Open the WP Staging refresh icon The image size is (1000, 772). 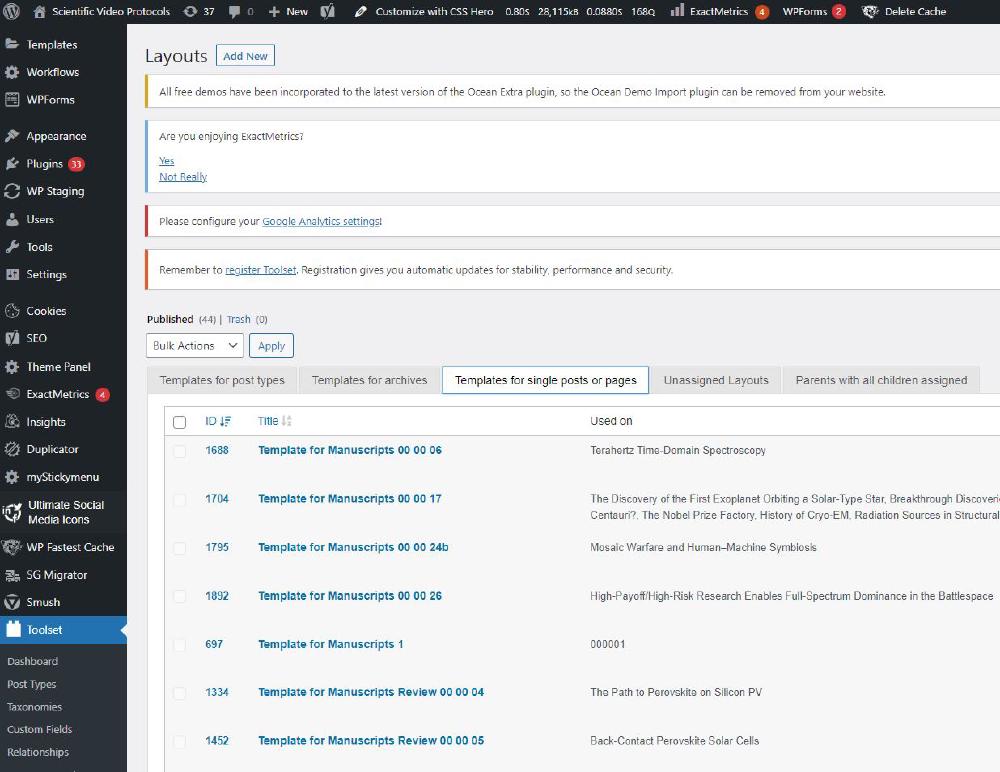click(12, 191)
